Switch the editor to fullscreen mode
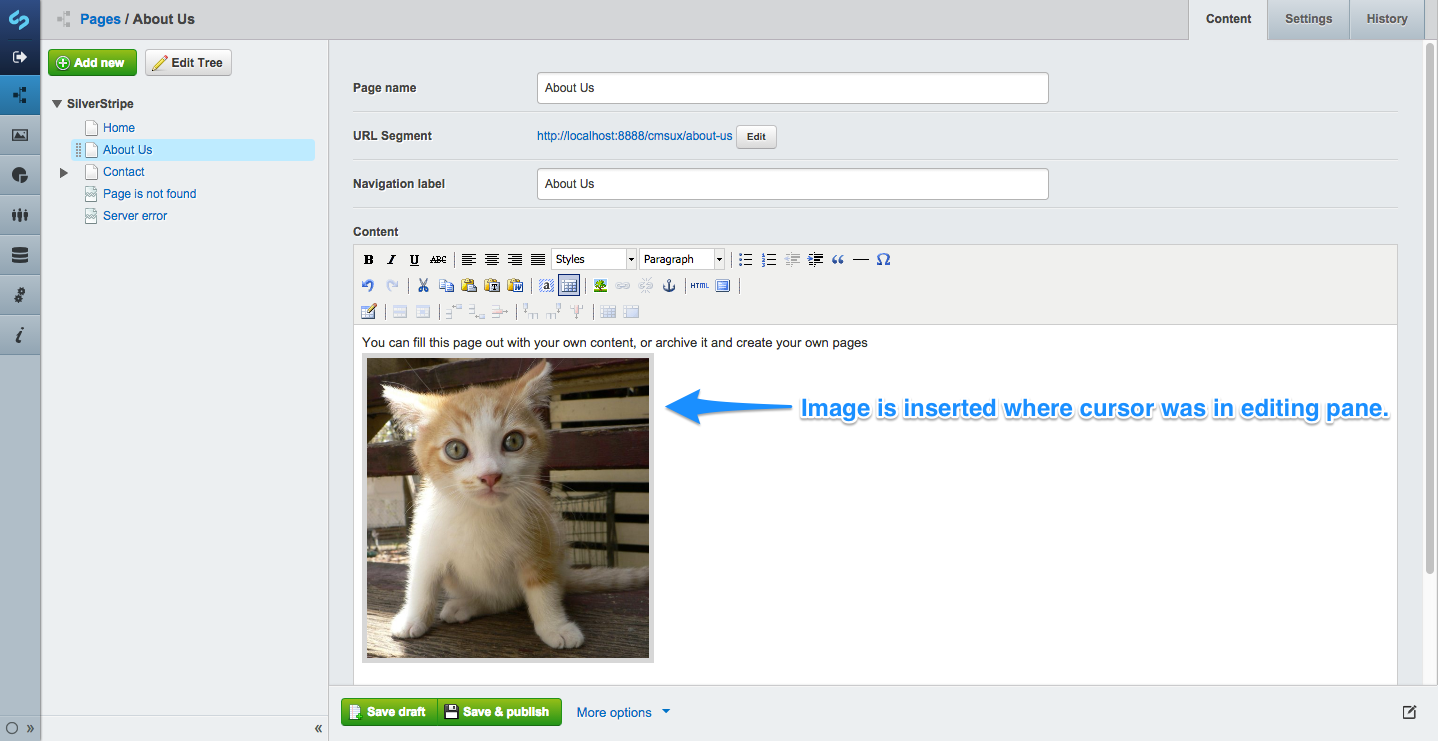 click(x=723, y=285)
